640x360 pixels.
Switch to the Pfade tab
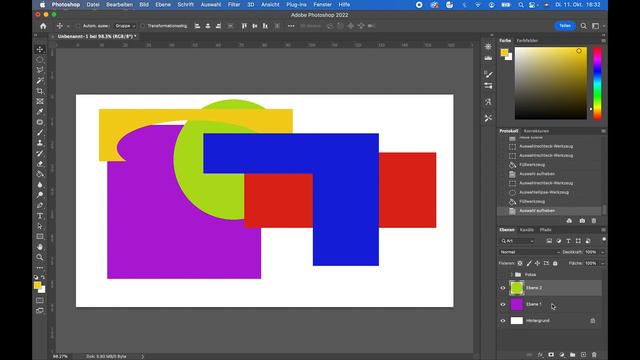coord(545,230)
